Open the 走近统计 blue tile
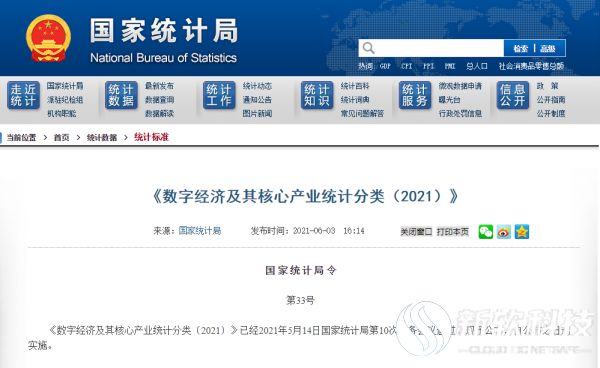Viewport: 600px width, 368px height. (23, 95)
